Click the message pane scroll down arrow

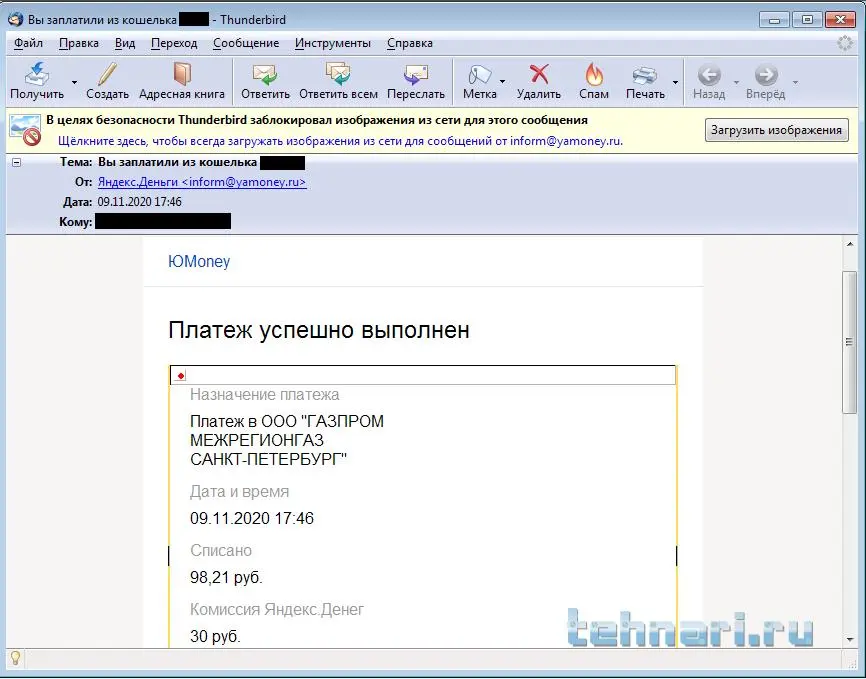pos(849,640)
